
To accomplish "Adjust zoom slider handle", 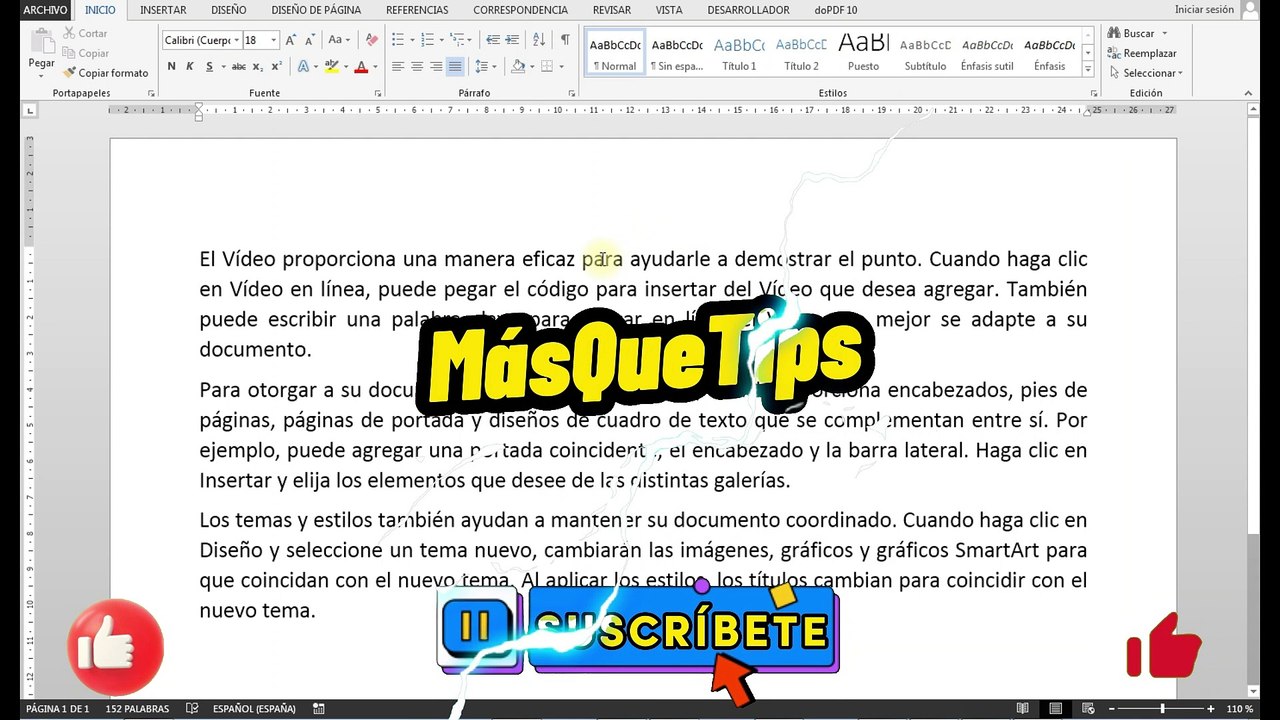I will (1162, 709).
